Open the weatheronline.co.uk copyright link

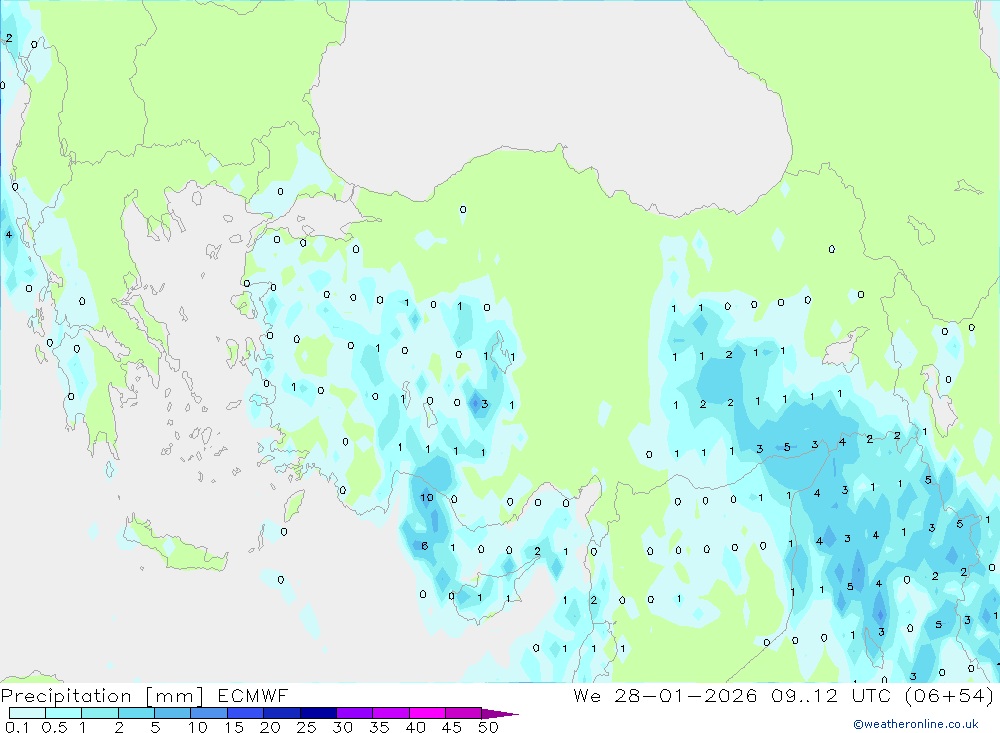pyautogui.click(x=916, y=724)
